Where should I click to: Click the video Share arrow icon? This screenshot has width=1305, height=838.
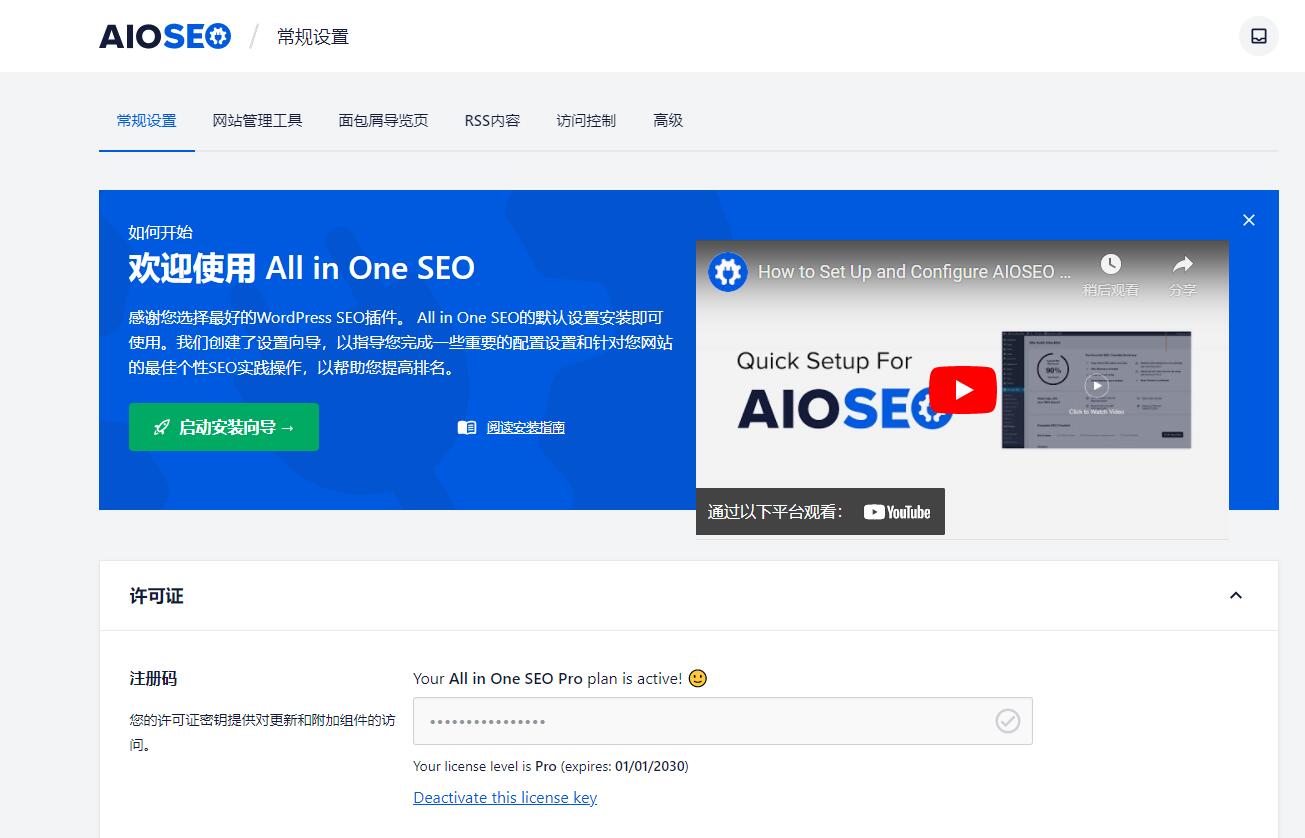point(1182,264)
